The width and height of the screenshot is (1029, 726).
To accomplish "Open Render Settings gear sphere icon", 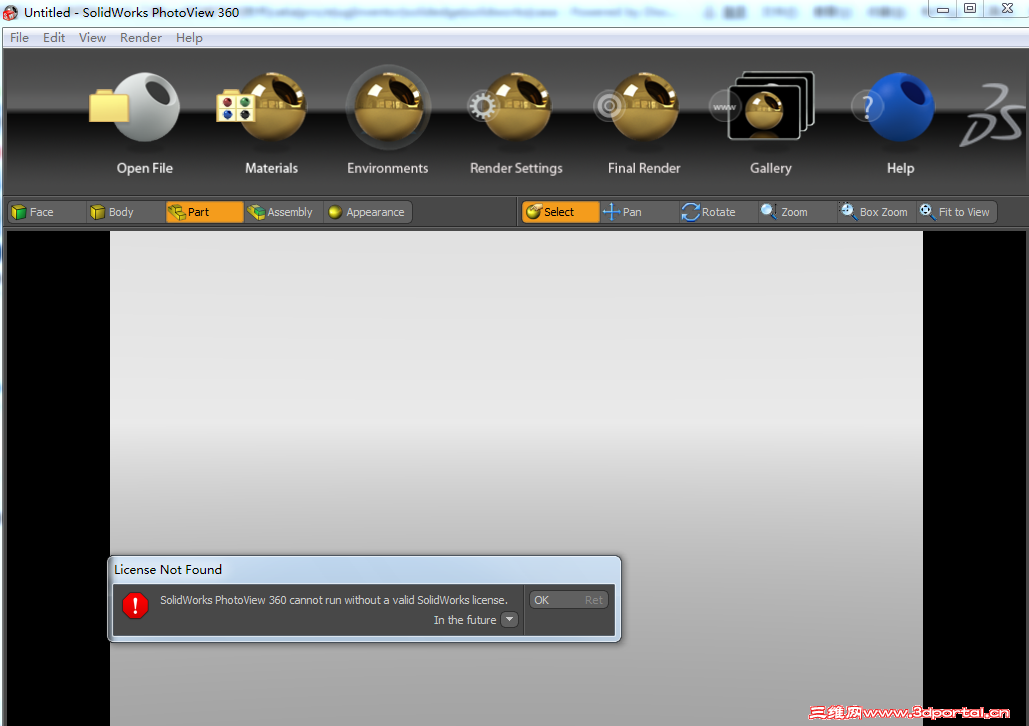I will coord(511,106).
